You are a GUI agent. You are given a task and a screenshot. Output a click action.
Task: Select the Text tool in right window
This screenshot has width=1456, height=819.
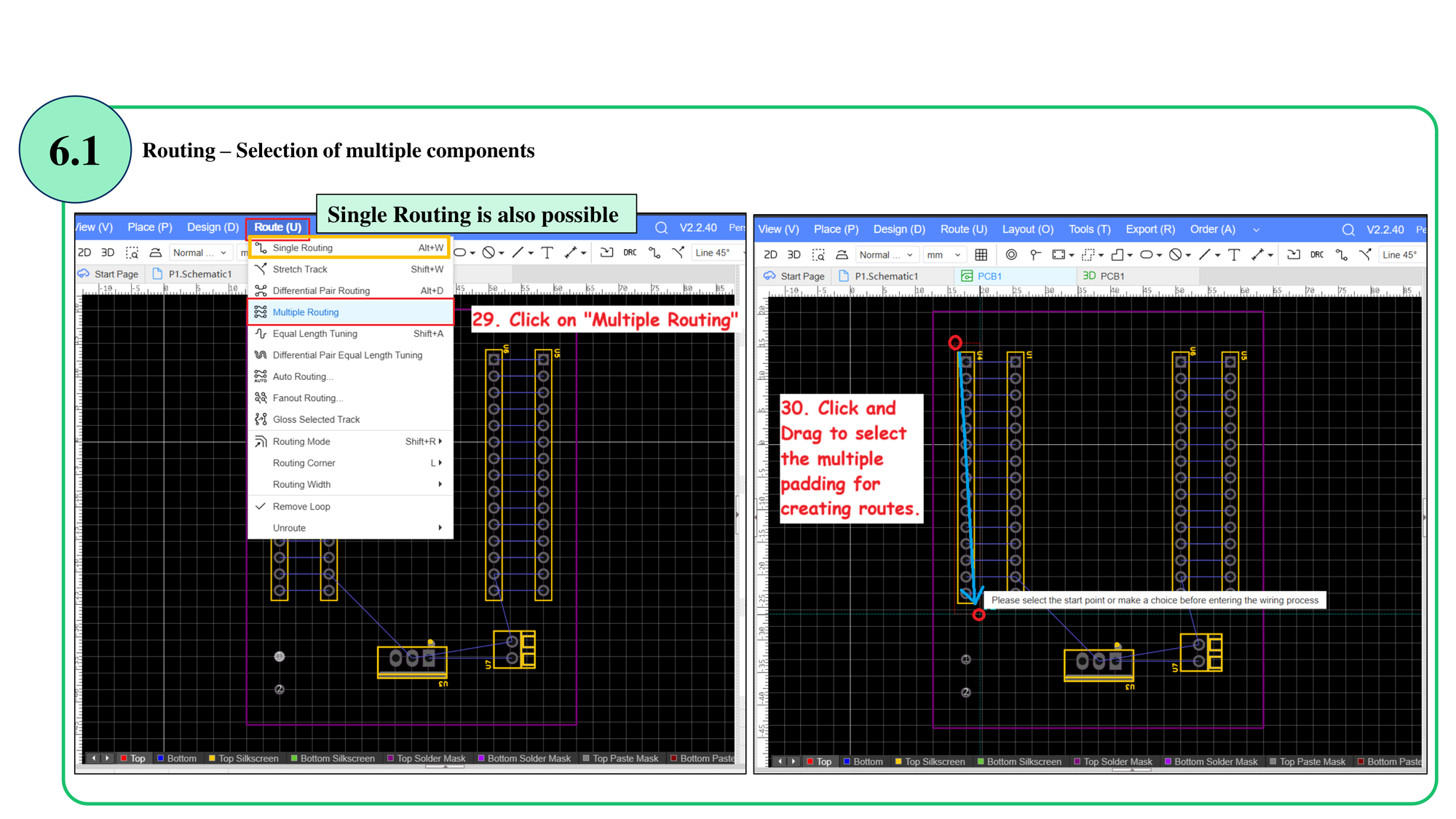click(x=1234, y=255)
